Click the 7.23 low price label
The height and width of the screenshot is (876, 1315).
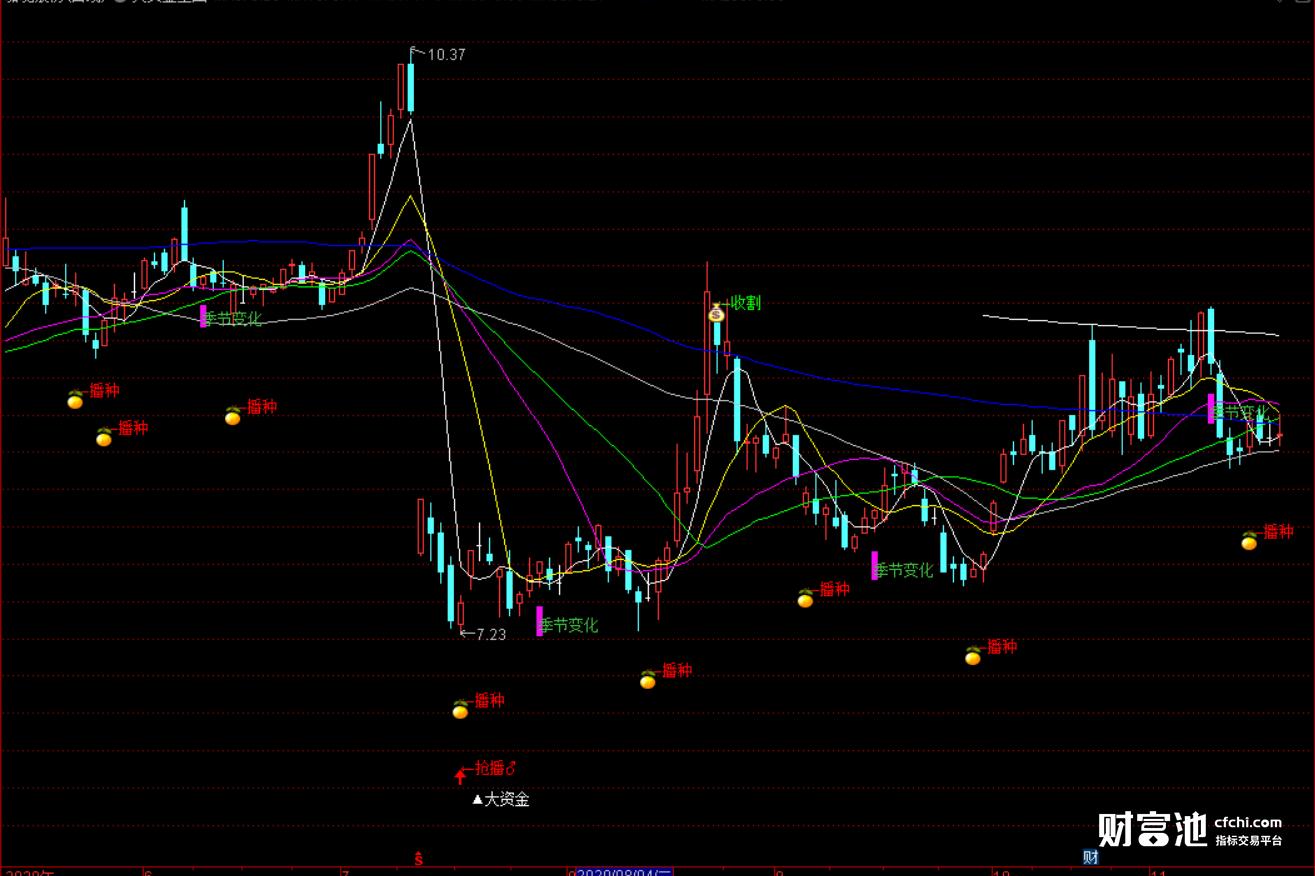(490, 634)
